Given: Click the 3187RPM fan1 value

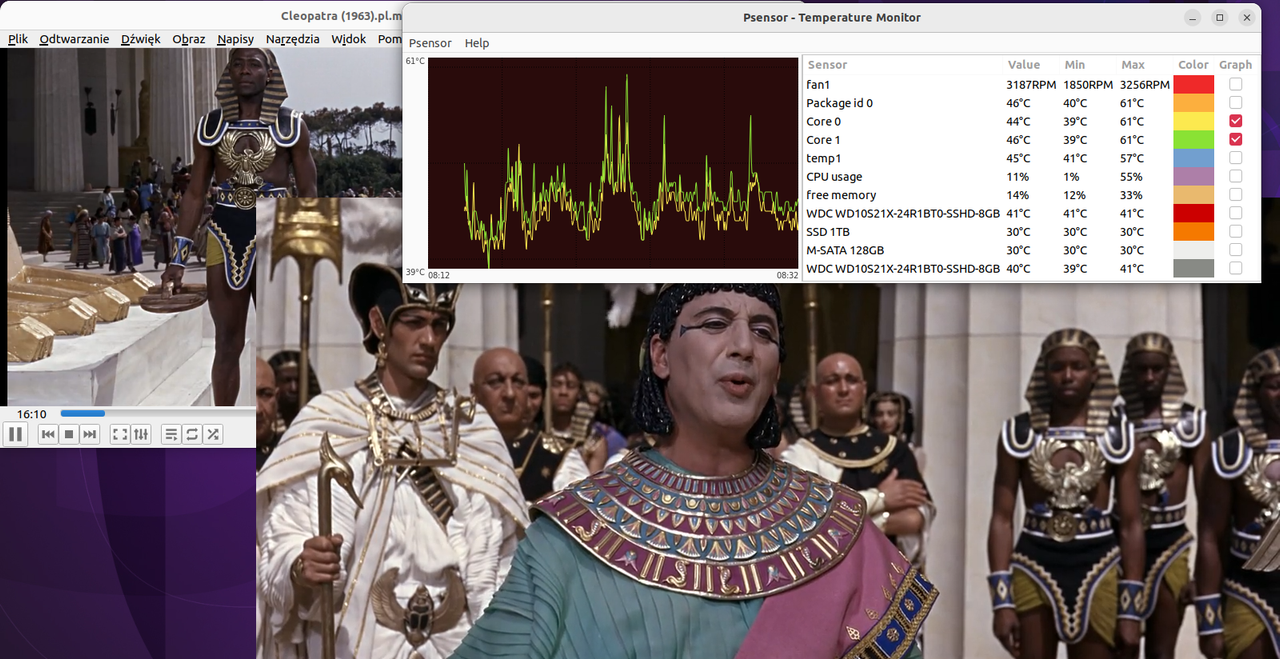Looking at the screenshot, I should [1031, 85].
